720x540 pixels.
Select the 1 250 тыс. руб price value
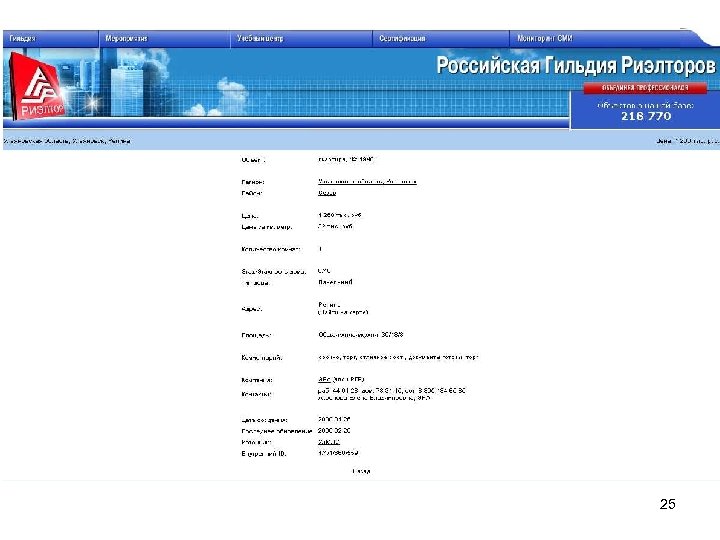[340, 215]
